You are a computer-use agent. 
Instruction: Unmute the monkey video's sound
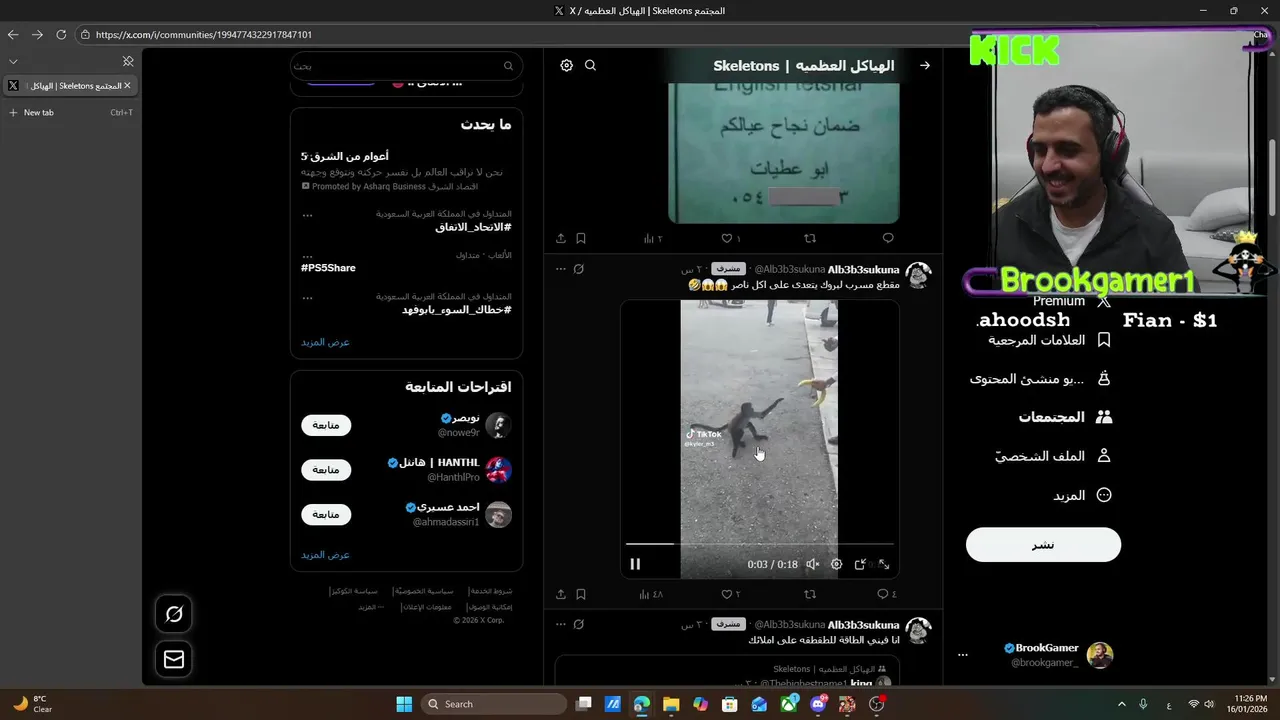[813, 564]
